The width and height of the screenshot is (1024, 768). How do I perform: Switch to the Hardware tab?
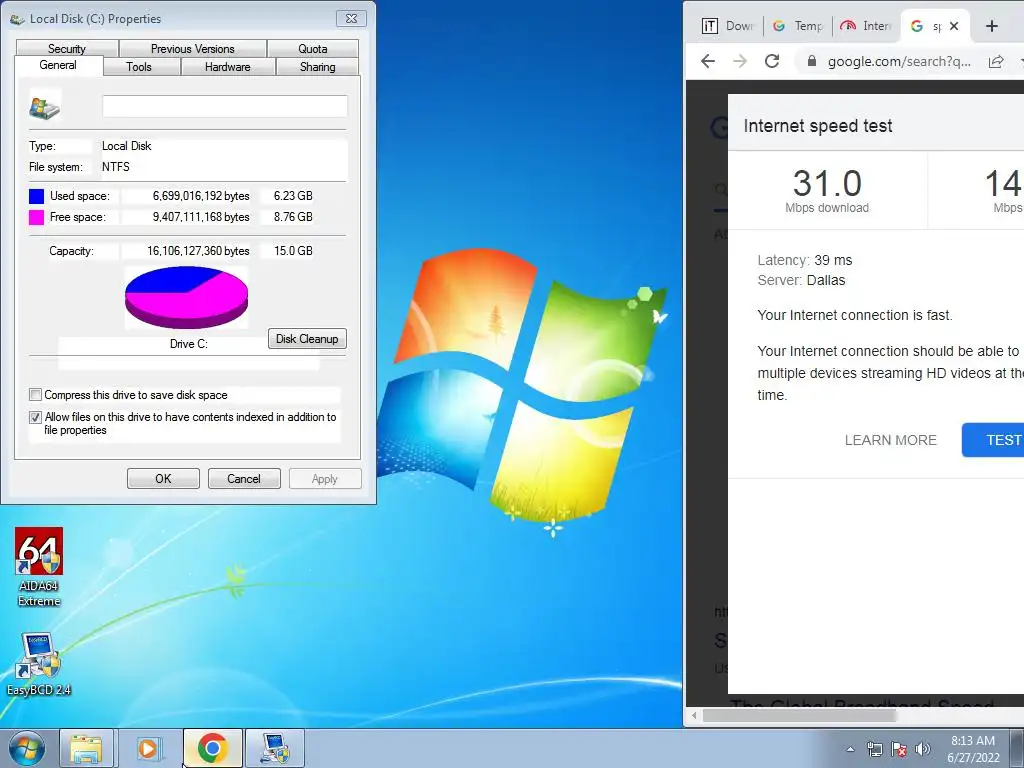(227, 67)
